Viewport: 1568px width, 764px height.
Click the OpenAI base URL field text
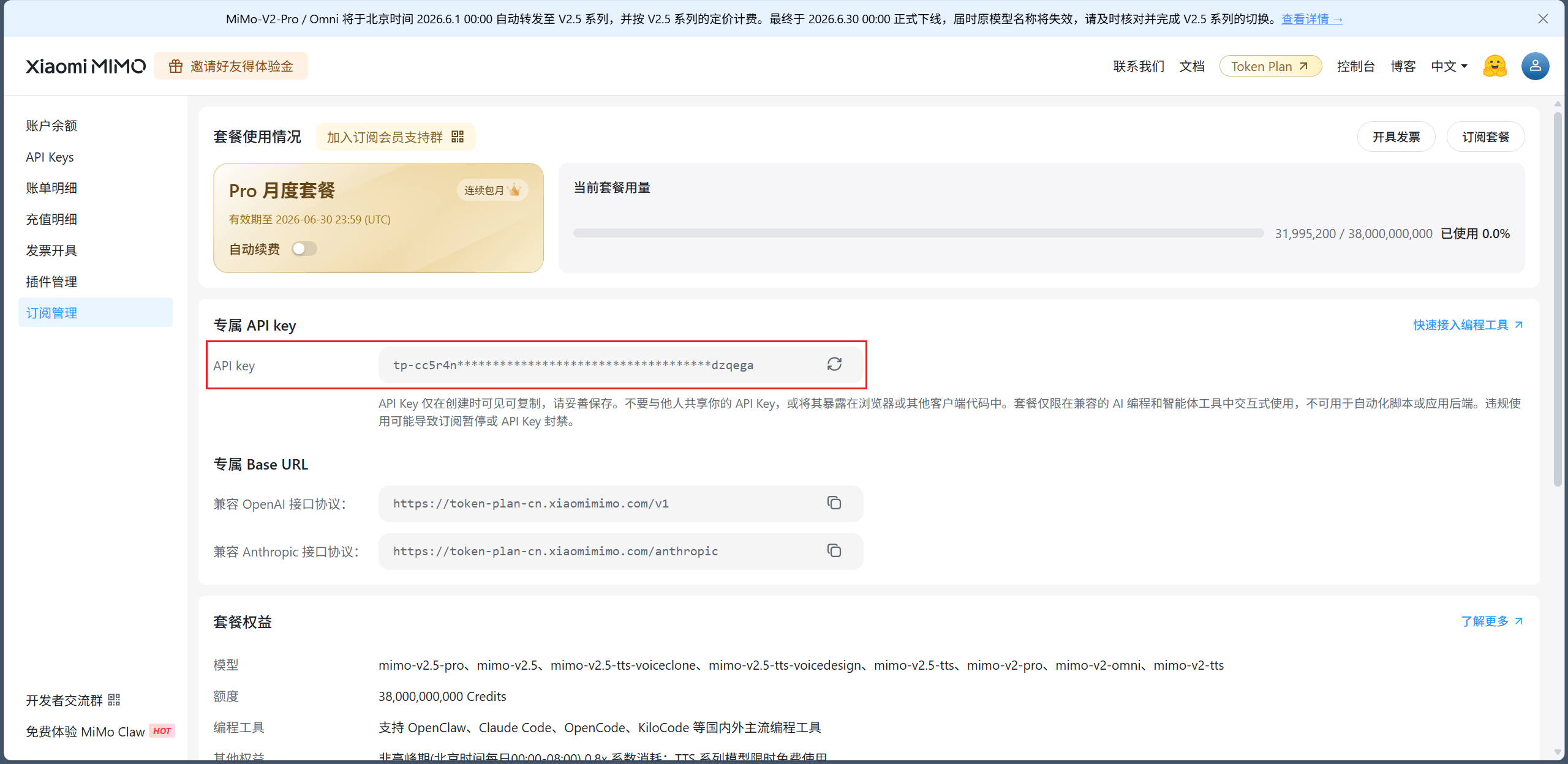(531, 503)
